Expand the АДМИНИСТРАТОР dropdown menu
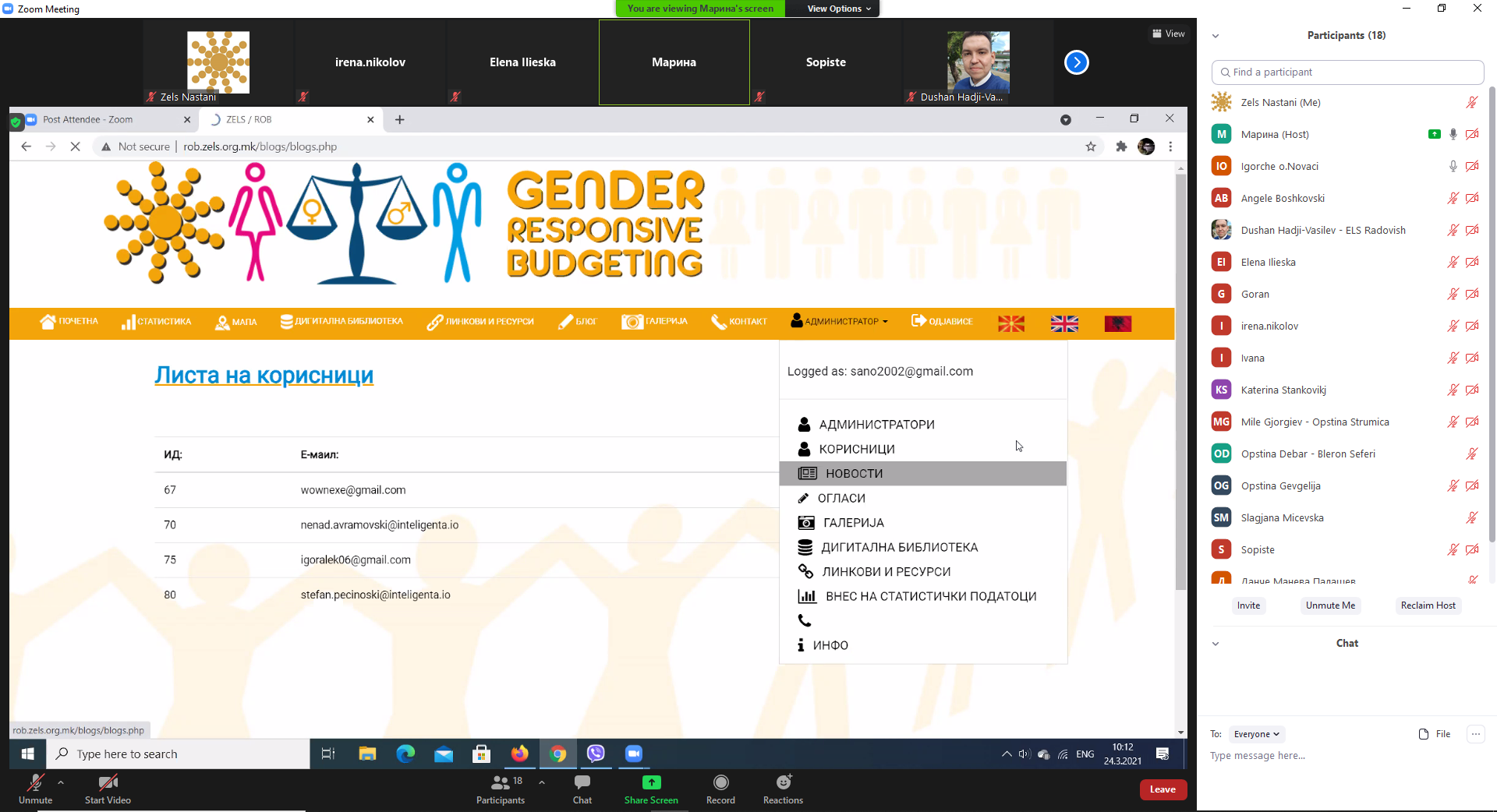This screenshot has height=812, width=1497. [x=840, y=321]
